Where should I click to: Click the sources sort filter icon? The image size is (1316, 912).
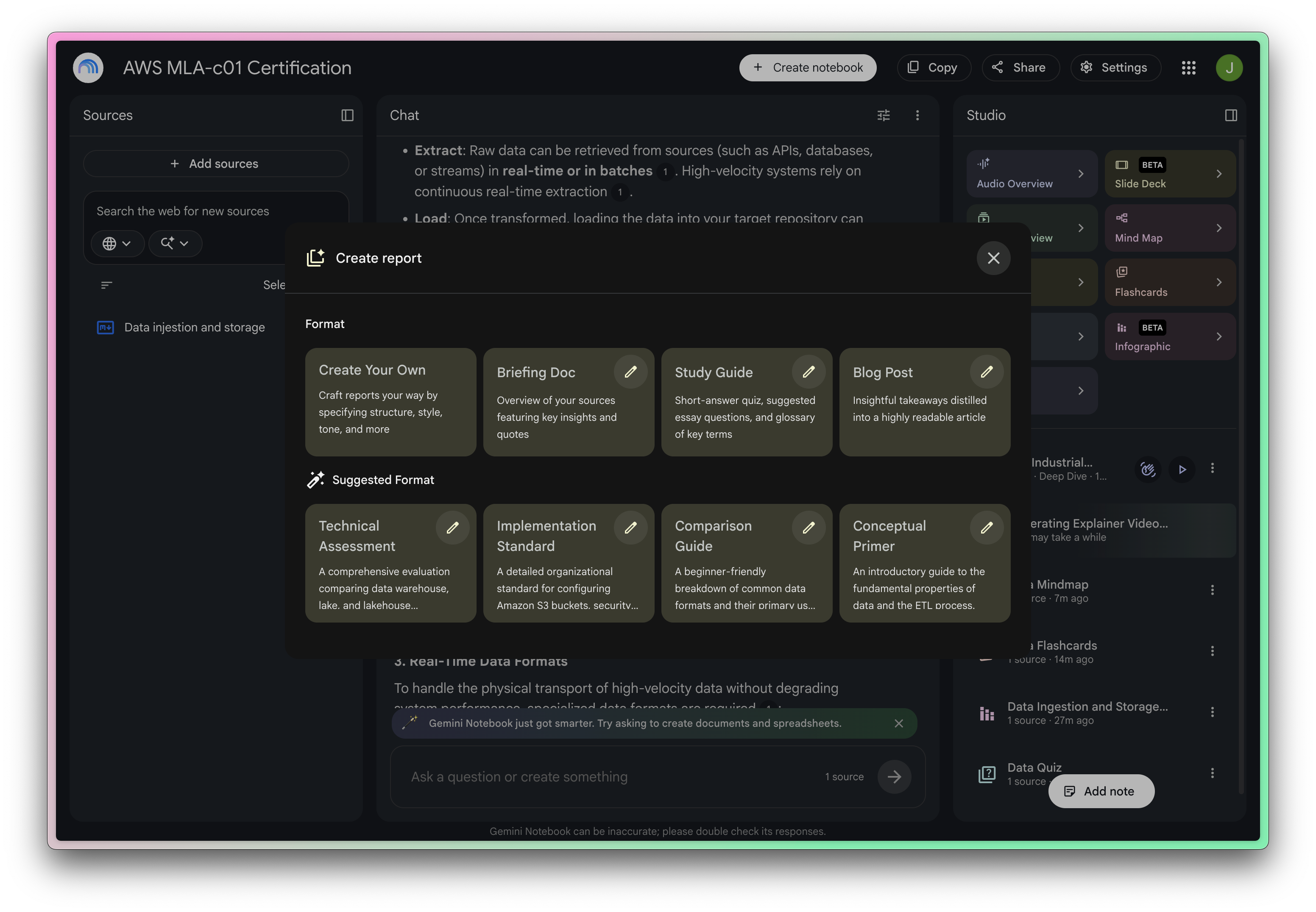tap(106, 284)
